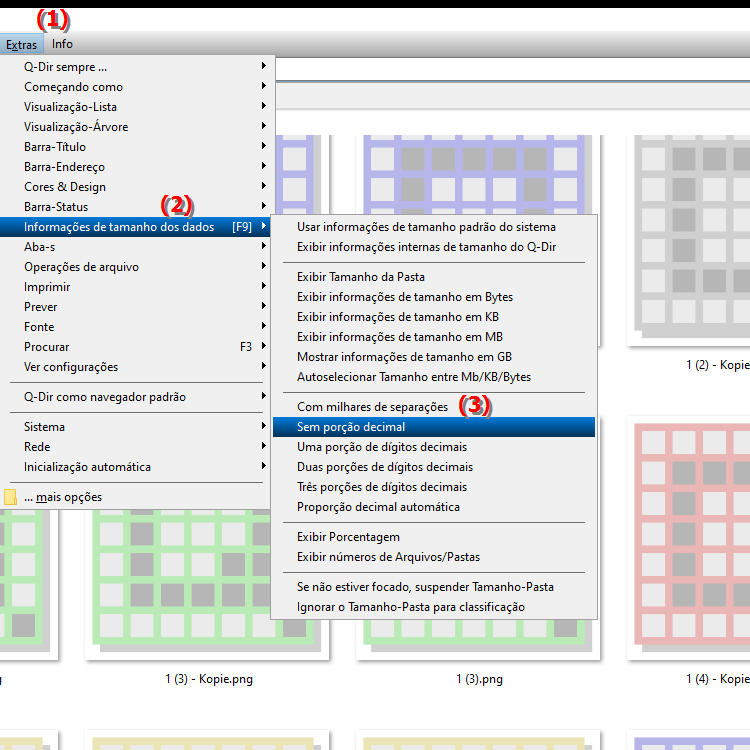The width and height of the screenshot is (750, 750).
Task: Select 'Informações de tamanho dos dados' entry
Action: 136,227
